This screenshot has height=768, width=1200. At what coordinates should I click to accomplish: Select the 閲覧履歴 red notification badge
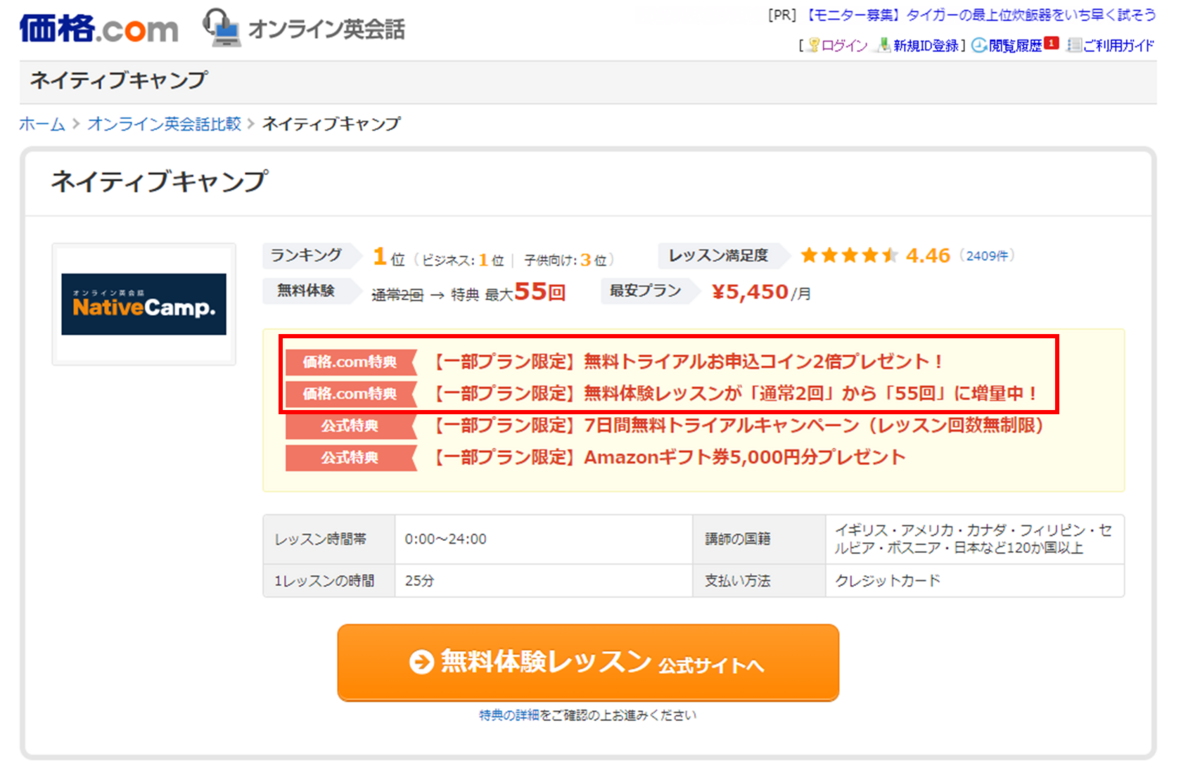tap(1051, 44)
